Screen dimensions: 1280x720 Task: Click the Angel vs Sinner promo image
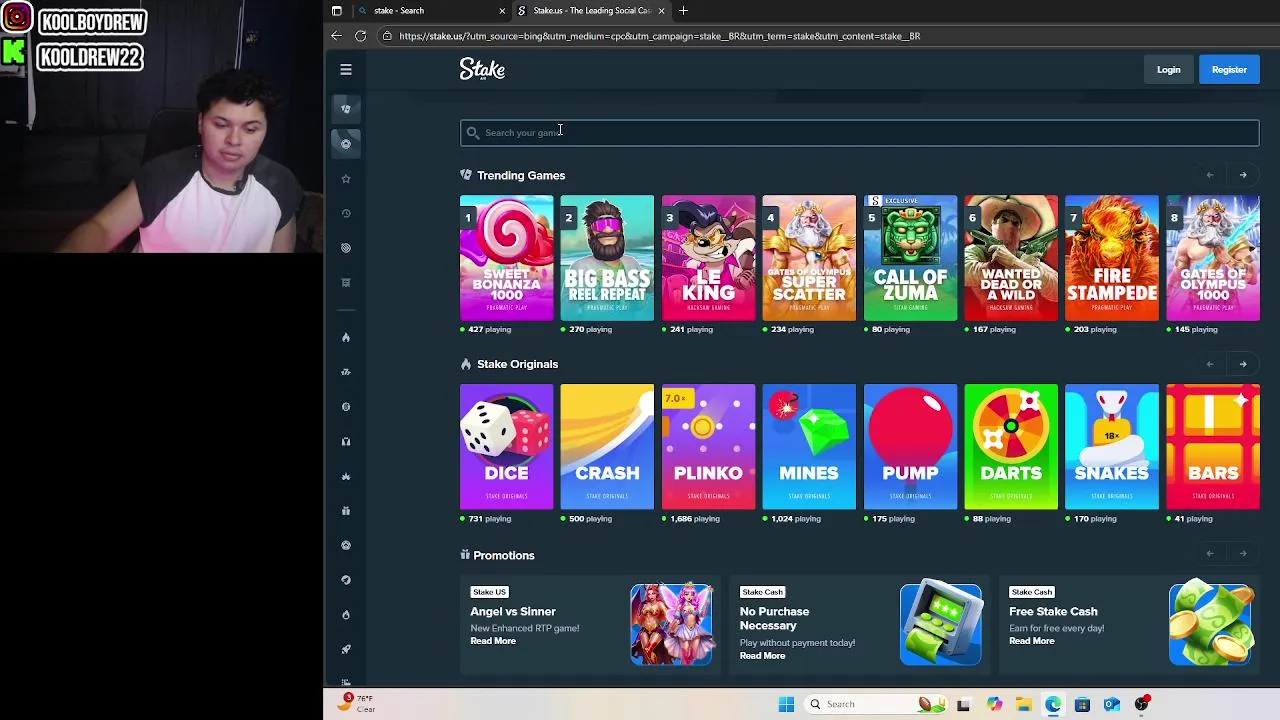tap(671, 625)
